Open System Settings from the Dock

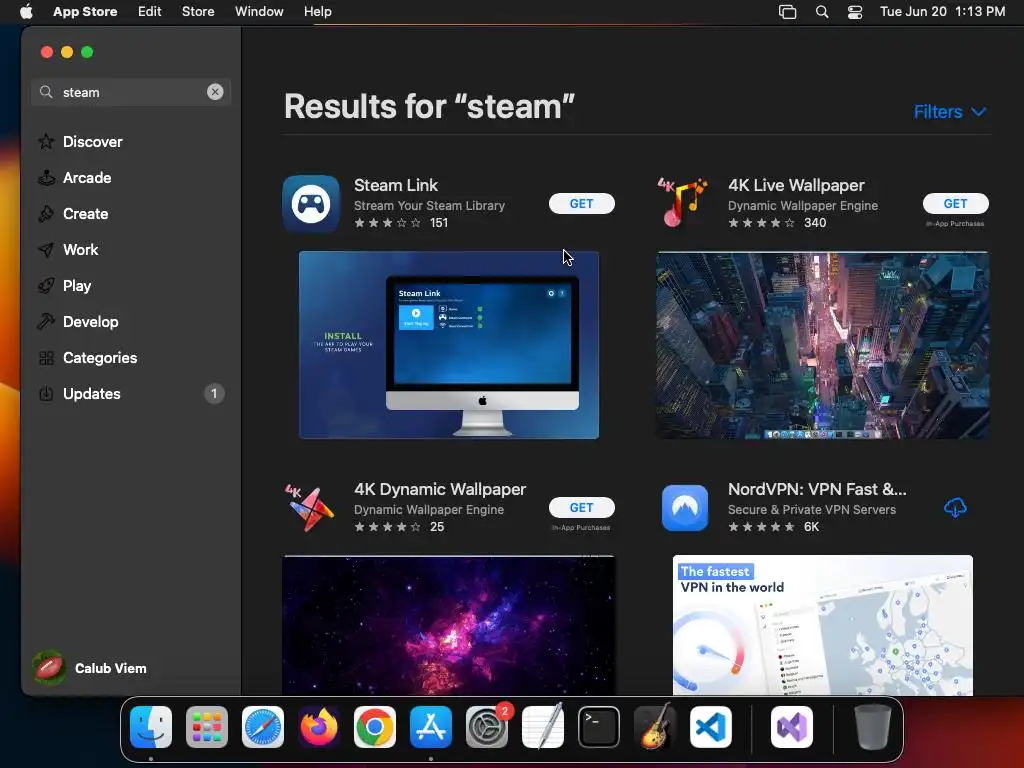point(487,727)
